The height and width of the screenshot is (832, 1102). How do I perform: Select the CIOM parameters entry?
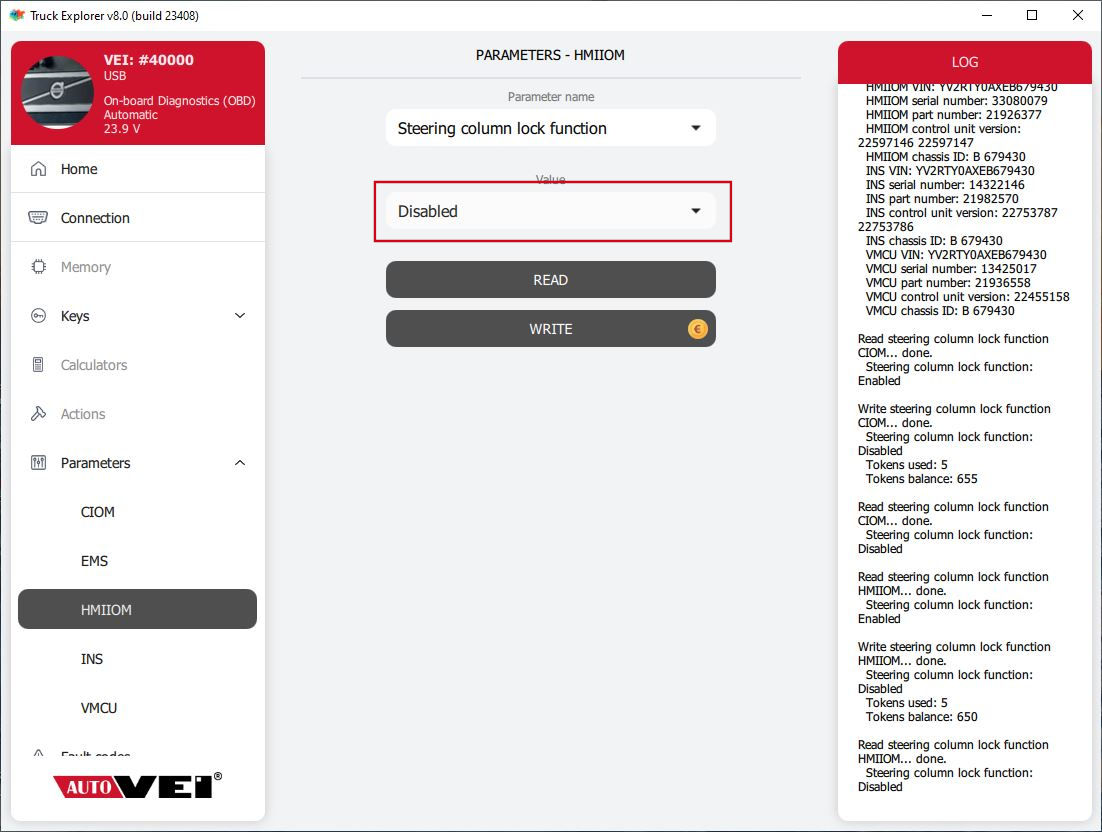[138, 512]
